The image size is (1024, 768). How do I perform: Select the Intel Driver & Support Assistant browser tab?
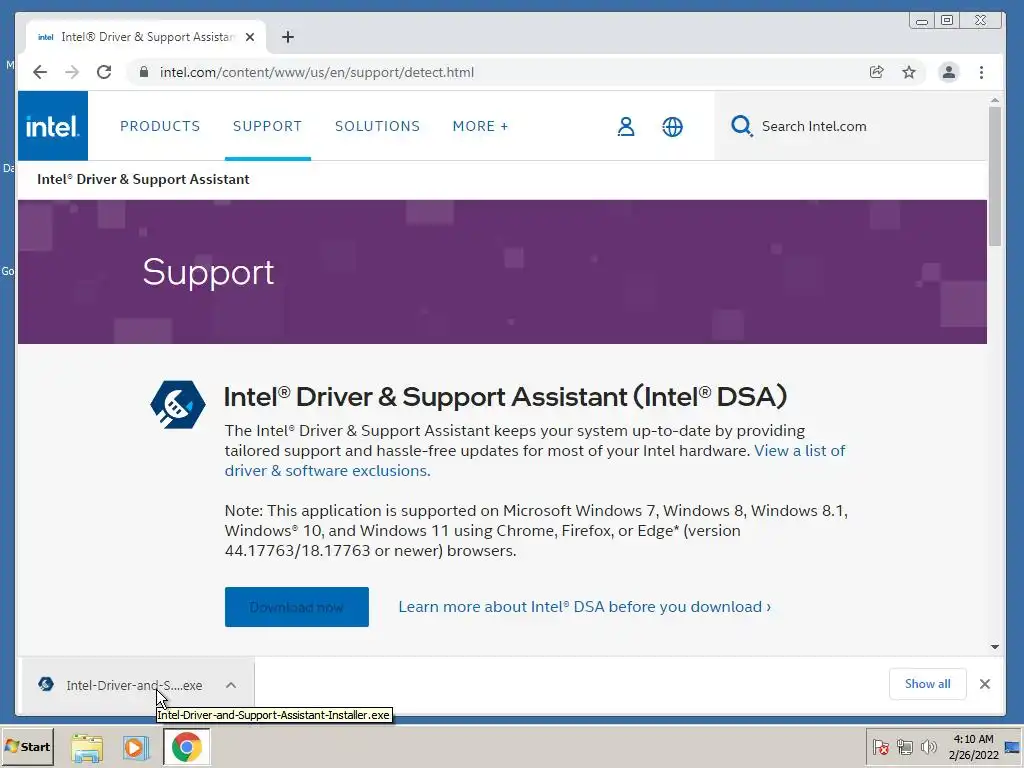(144, 37)
